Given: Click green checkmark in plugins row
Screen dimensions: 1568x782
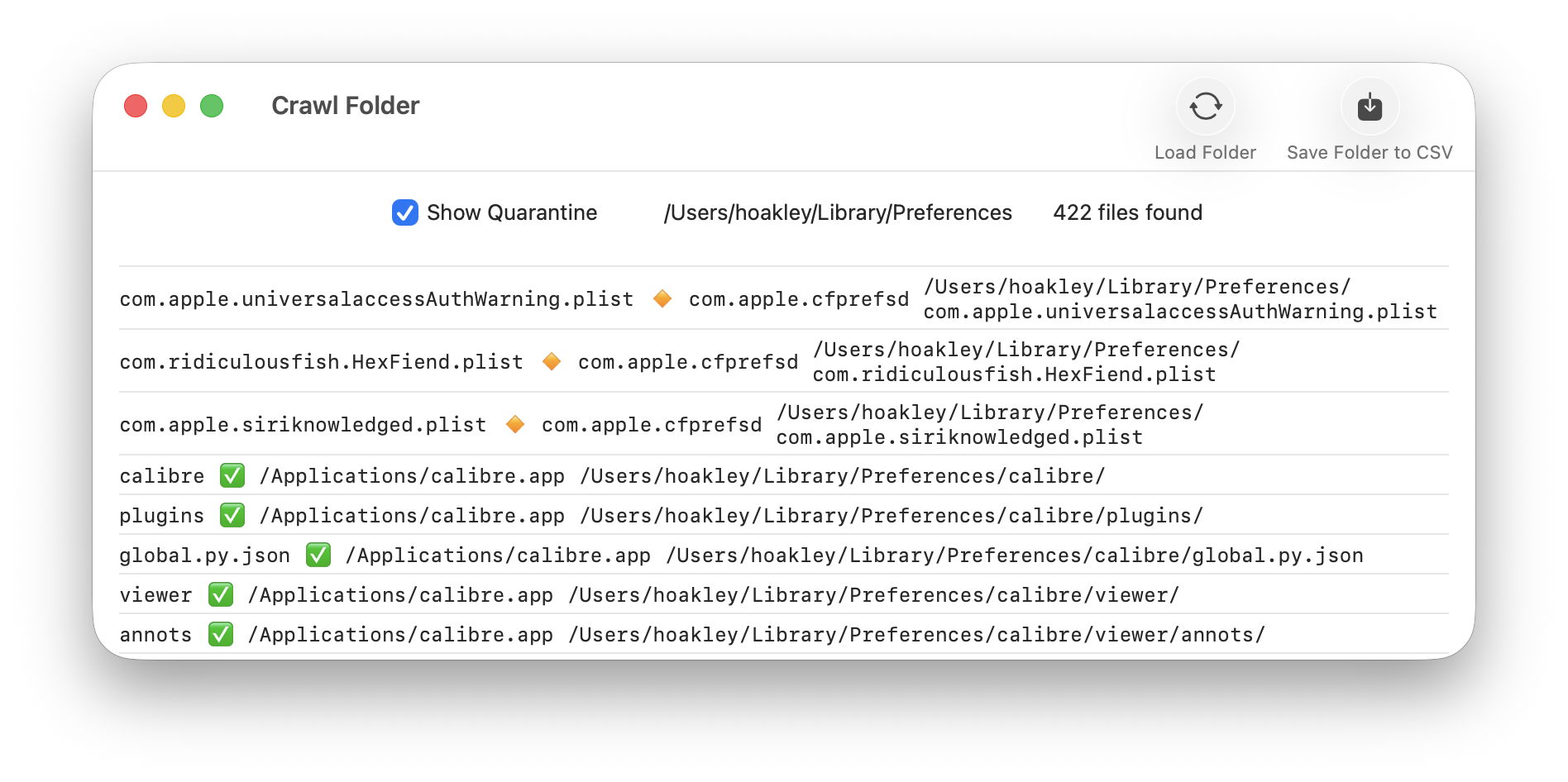Looking at the screenshot, I should point(232,515).
